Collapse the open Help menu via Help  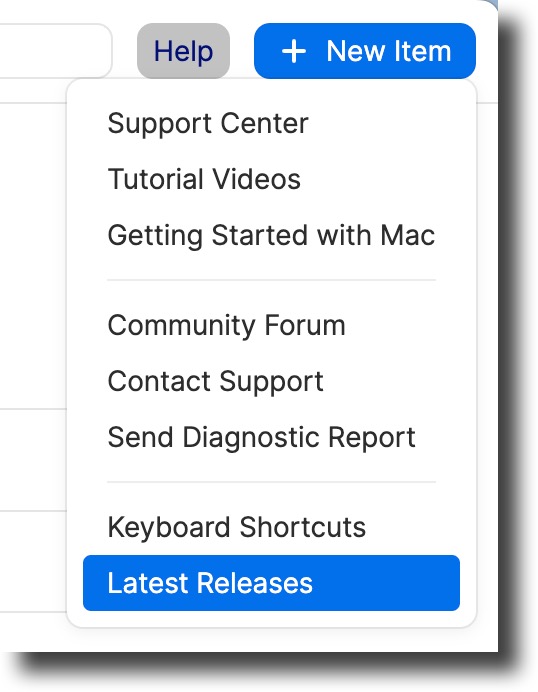(183, 51)
